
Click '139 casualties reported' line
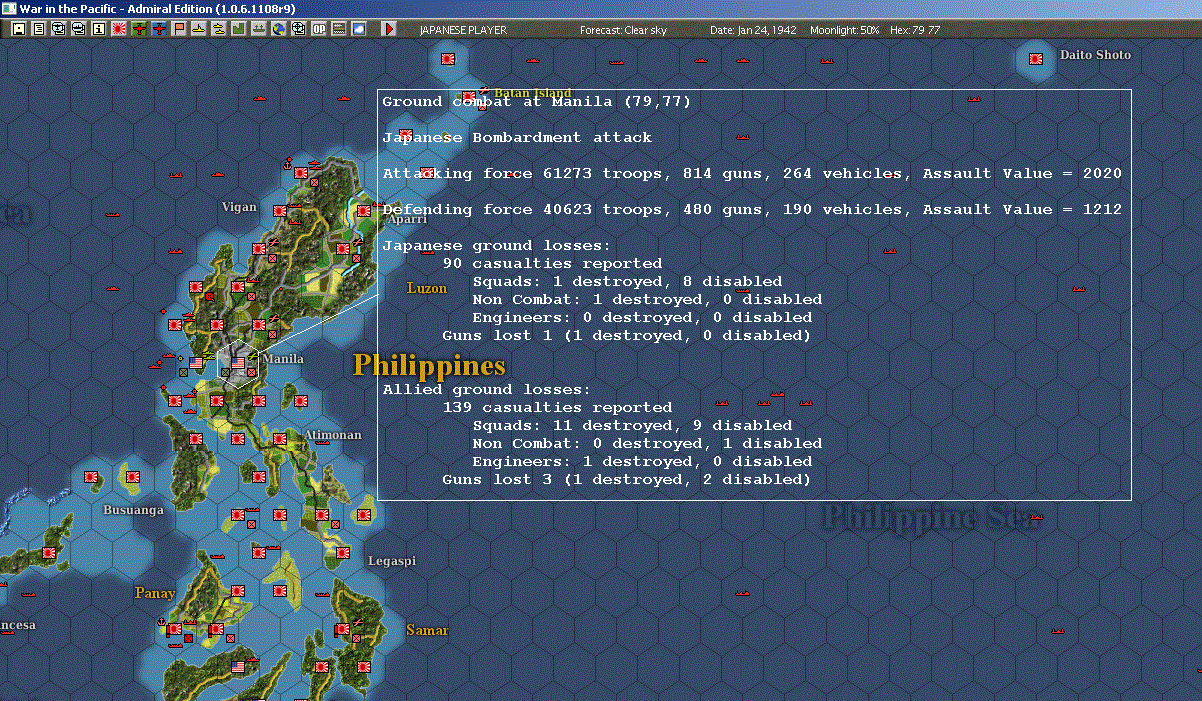pyautogui.click(x=557, y=407)
